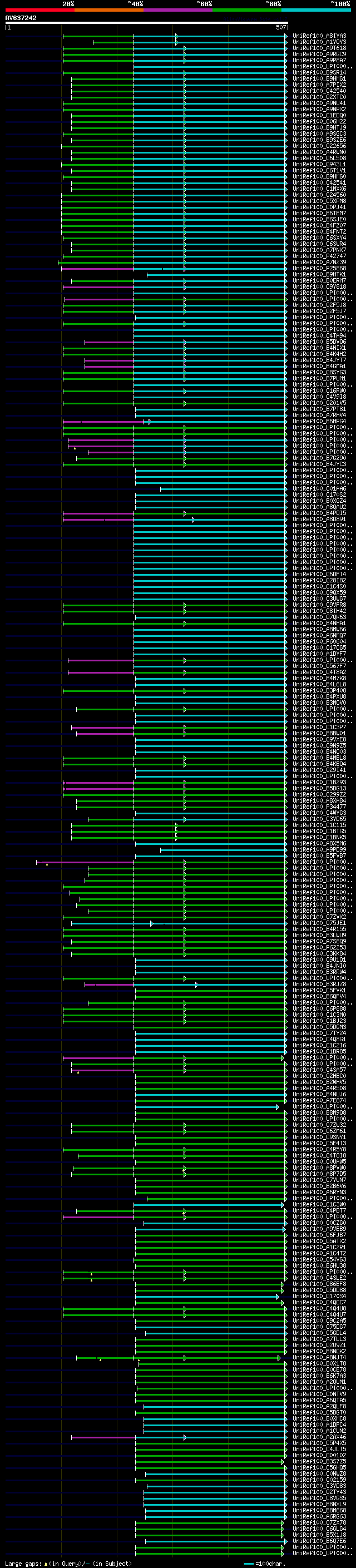
Task: Click the =100char. scale legend
Action: click(265, 1564)
